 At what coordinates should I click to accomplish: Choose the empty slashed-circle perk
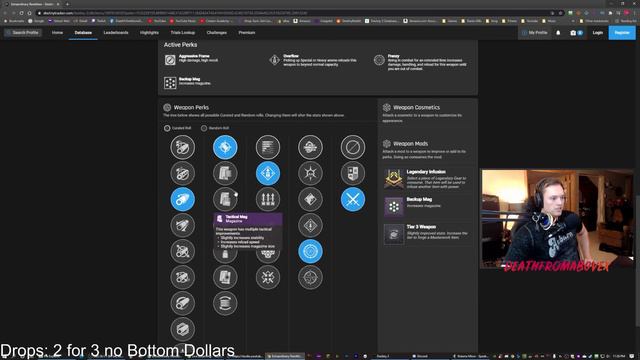point(353,147)
